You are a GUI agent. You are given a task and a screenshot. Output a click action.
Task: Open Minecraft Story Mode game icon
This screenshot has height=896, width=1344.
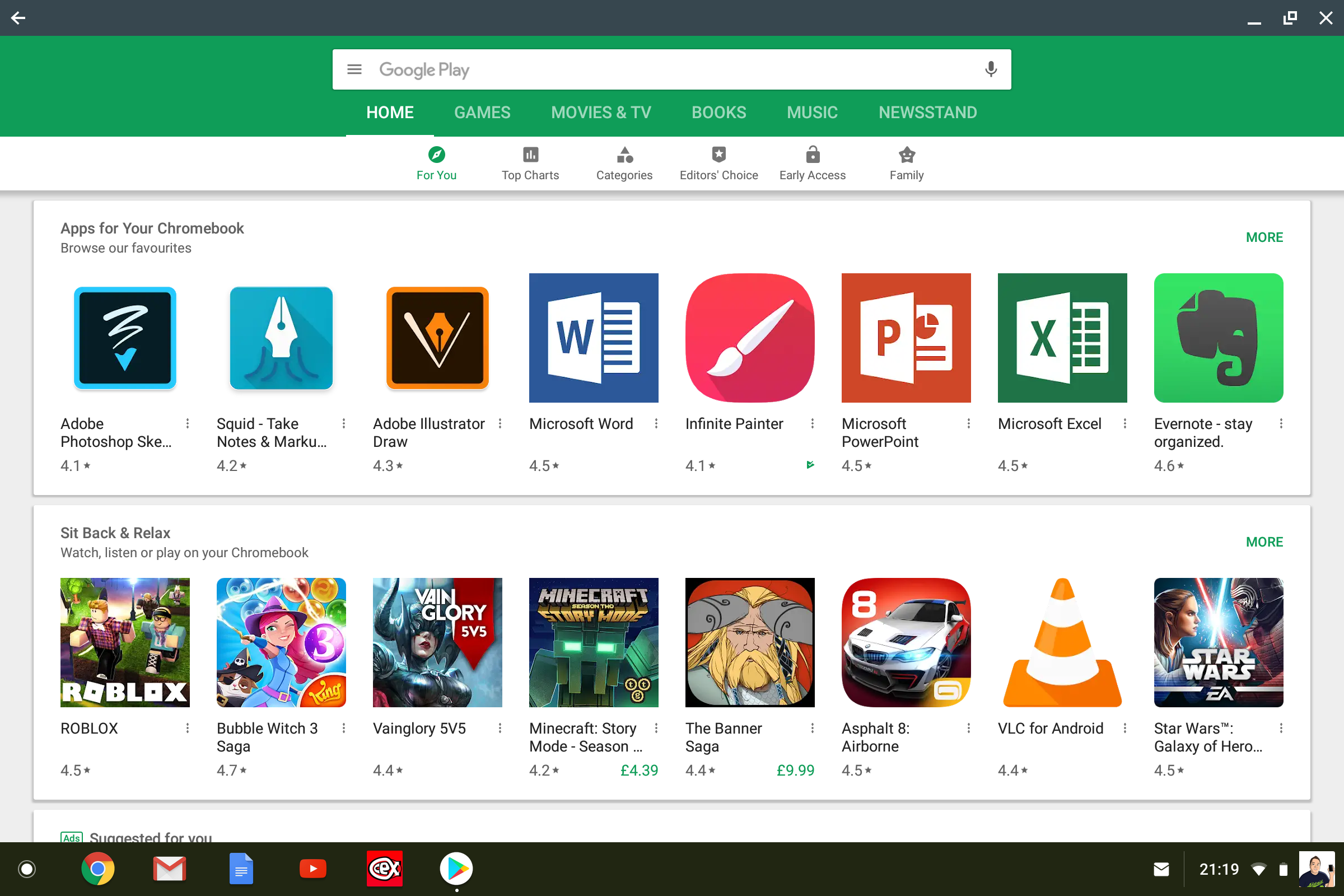coord(594,642)
